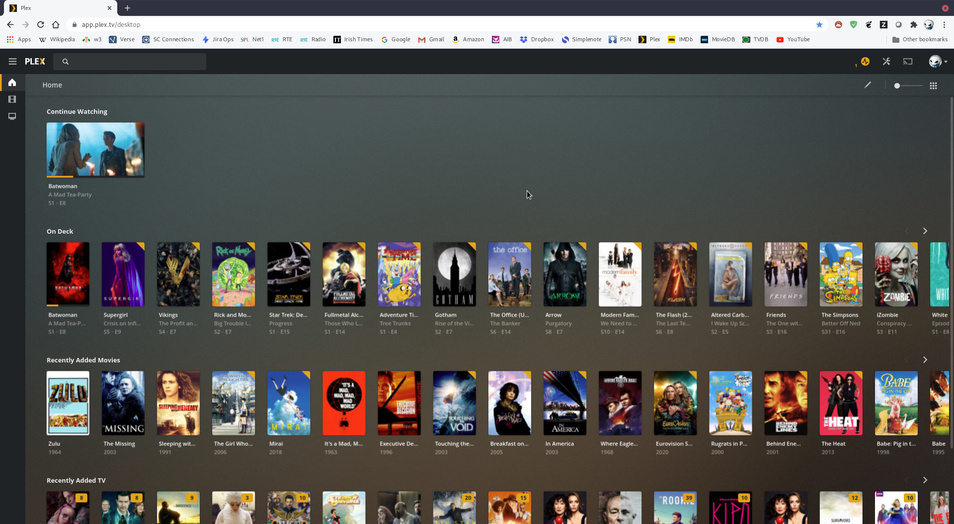Expand the Other bookmarks folder
Screen dimensions: 954x524
tap(919, 39)
